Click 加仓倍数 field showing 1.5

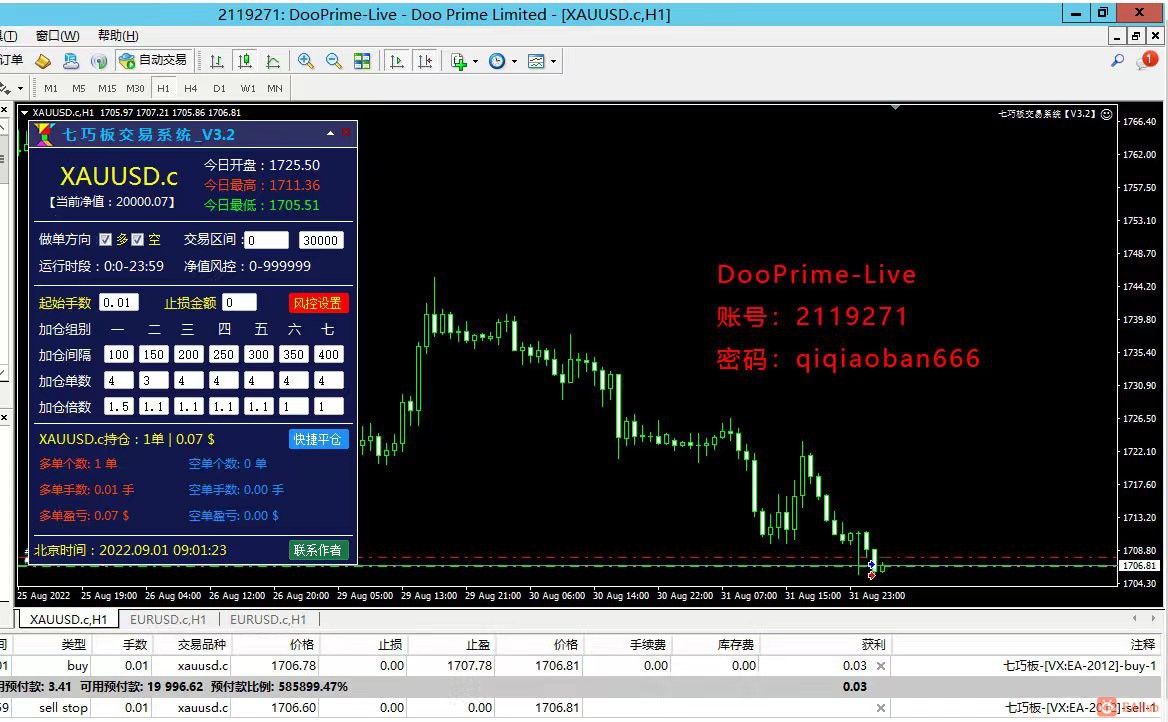point(118,407)
